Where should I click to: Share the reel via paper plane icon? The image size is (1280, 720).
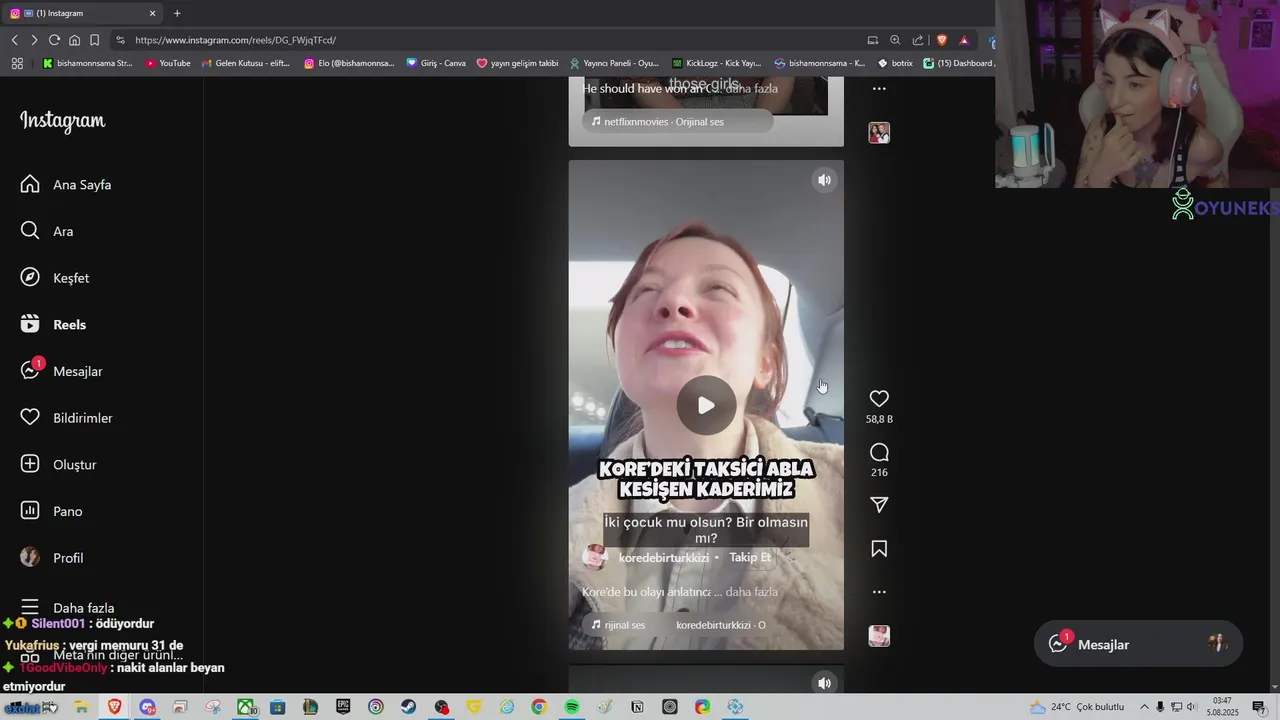coord(879,505)
